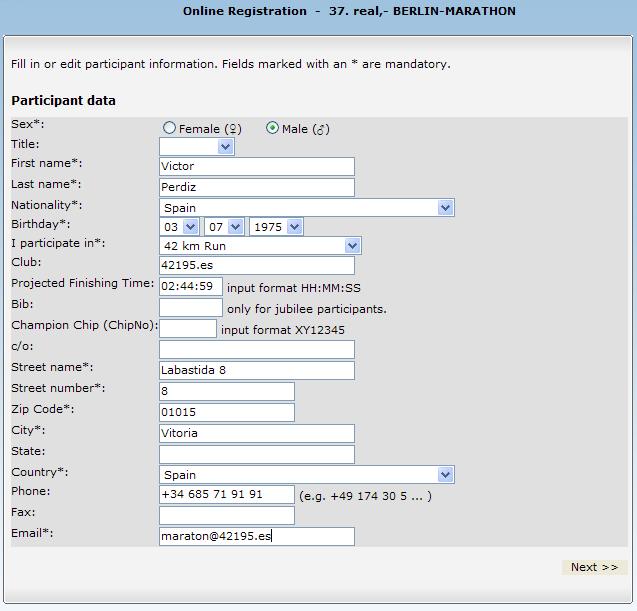
Task: Click the Email address input field
Action: [256, 536]
